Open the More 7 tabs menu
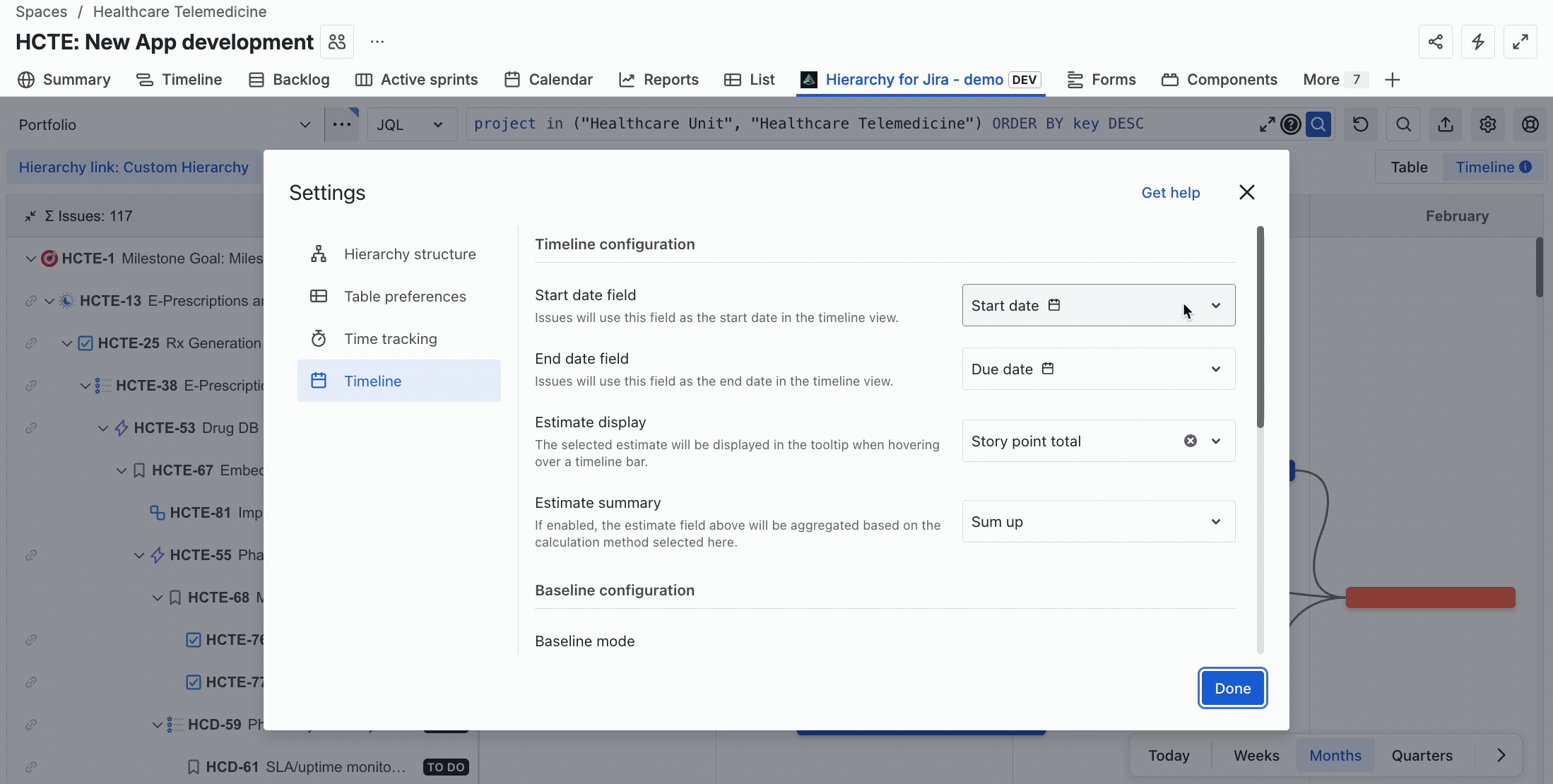The image size is (1553, 784). point(1335,80)
